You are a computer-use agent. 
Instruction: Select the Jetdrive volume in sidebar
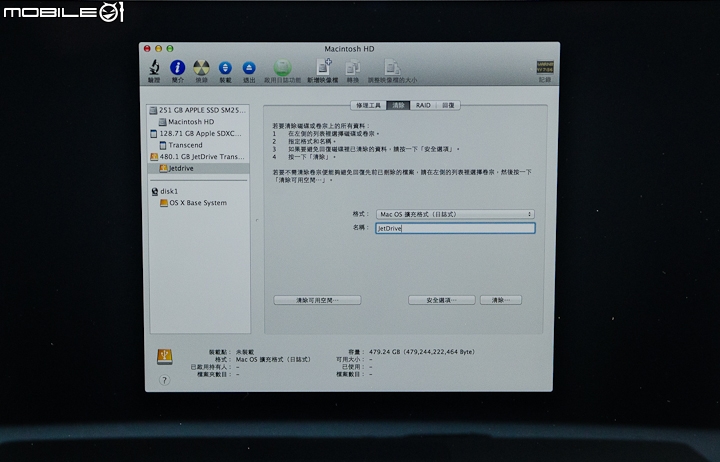pos(198,169)
